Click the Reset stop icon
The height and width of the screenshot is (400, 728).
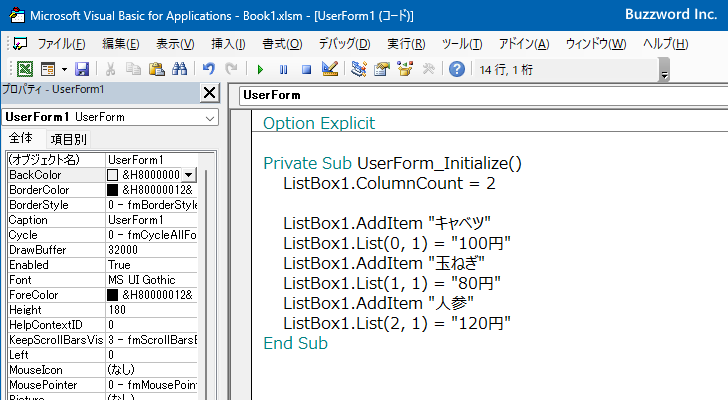coord(306,70)
